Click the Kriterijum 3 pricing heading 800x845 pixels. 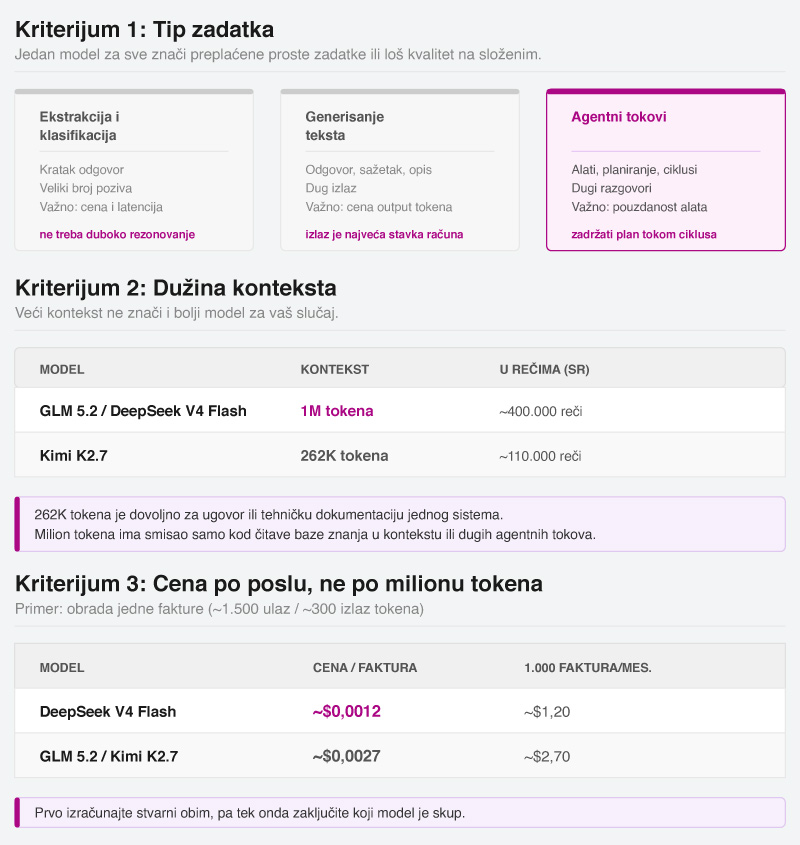pyautogui.click(x=279, y=584)
